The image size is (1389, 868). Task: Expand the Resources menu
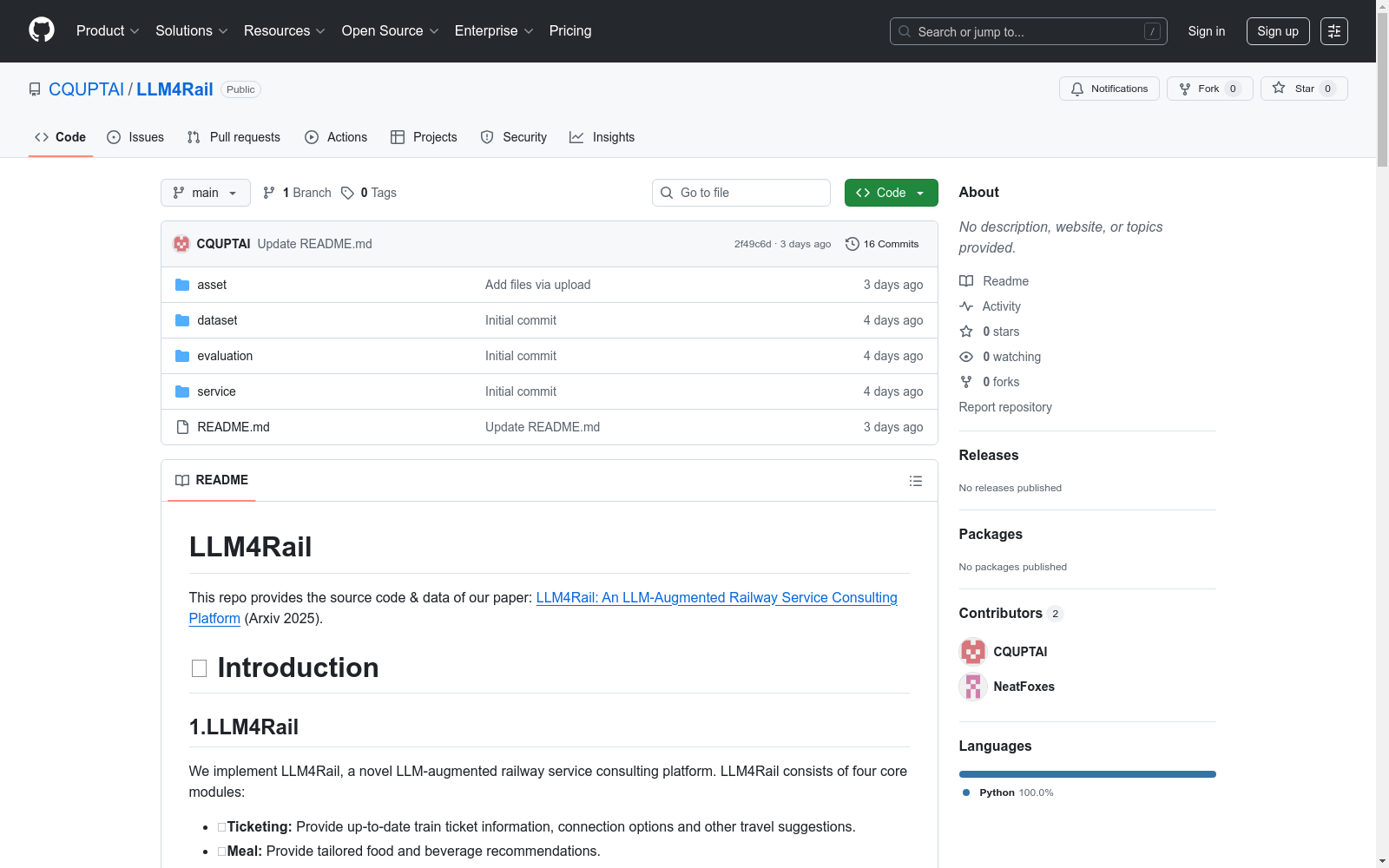pos(285,30)
